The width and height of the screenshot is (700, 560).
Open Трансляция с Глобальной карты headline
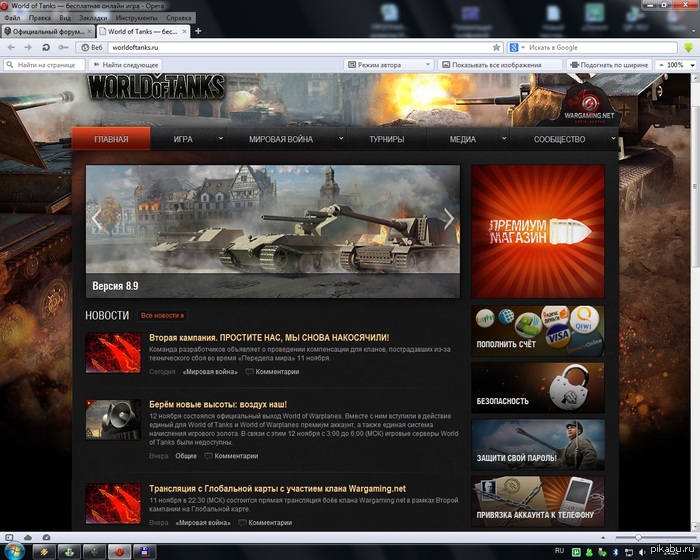click(277, 489)
